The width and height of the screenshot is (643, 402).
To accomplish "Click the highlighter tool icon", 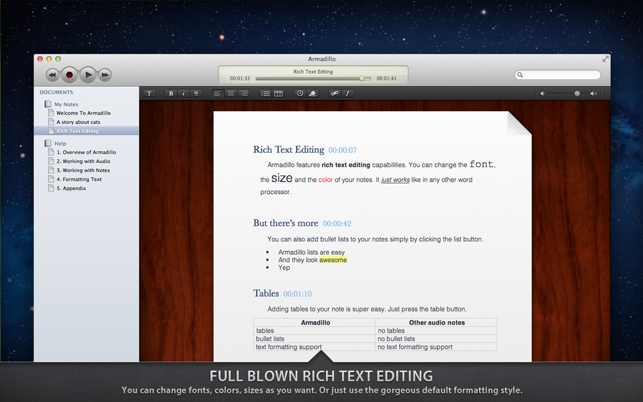I will click(x=312, y=94).
